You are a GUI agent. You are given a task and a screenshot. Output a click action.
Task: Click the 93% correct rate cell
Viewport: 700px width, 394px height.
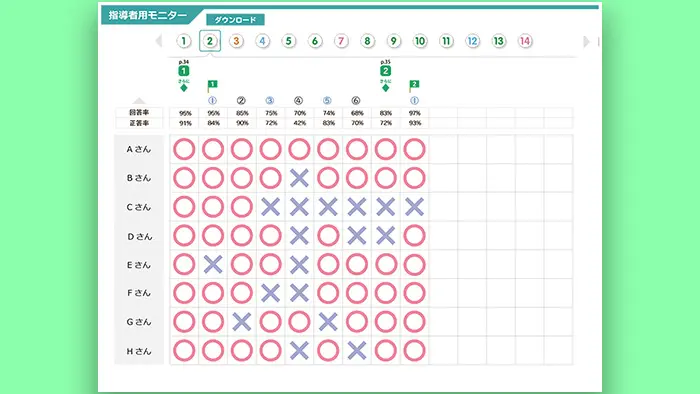[x=414, y=123]
